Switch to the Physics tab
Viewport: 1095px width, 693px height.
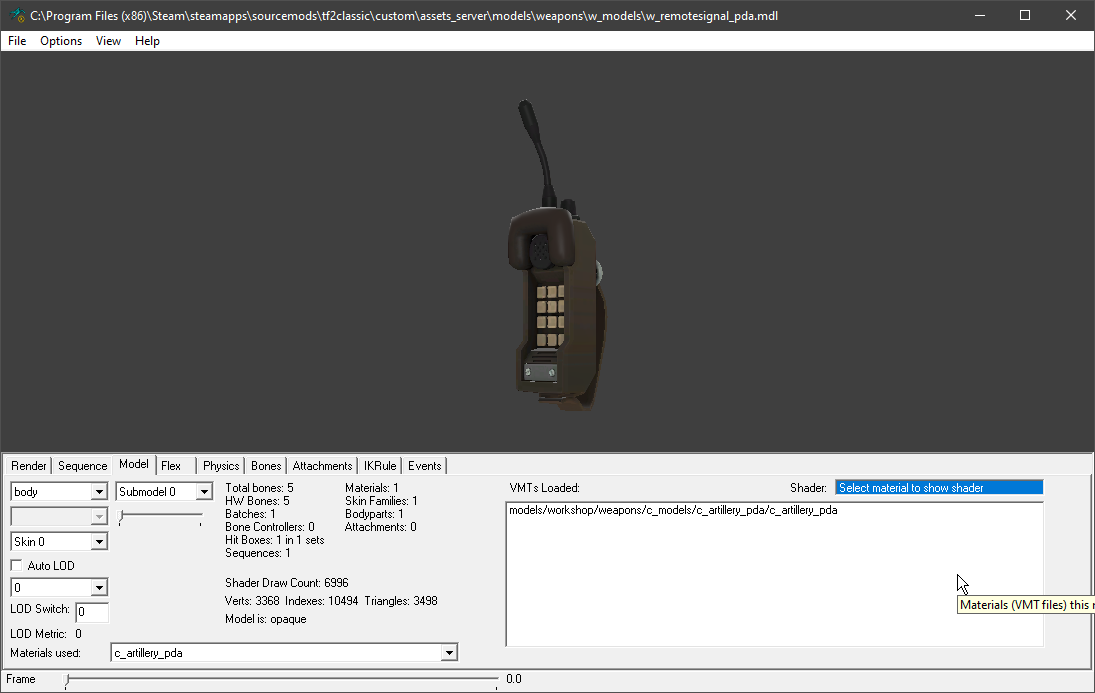pyautogui.click(x=221, y=466)
